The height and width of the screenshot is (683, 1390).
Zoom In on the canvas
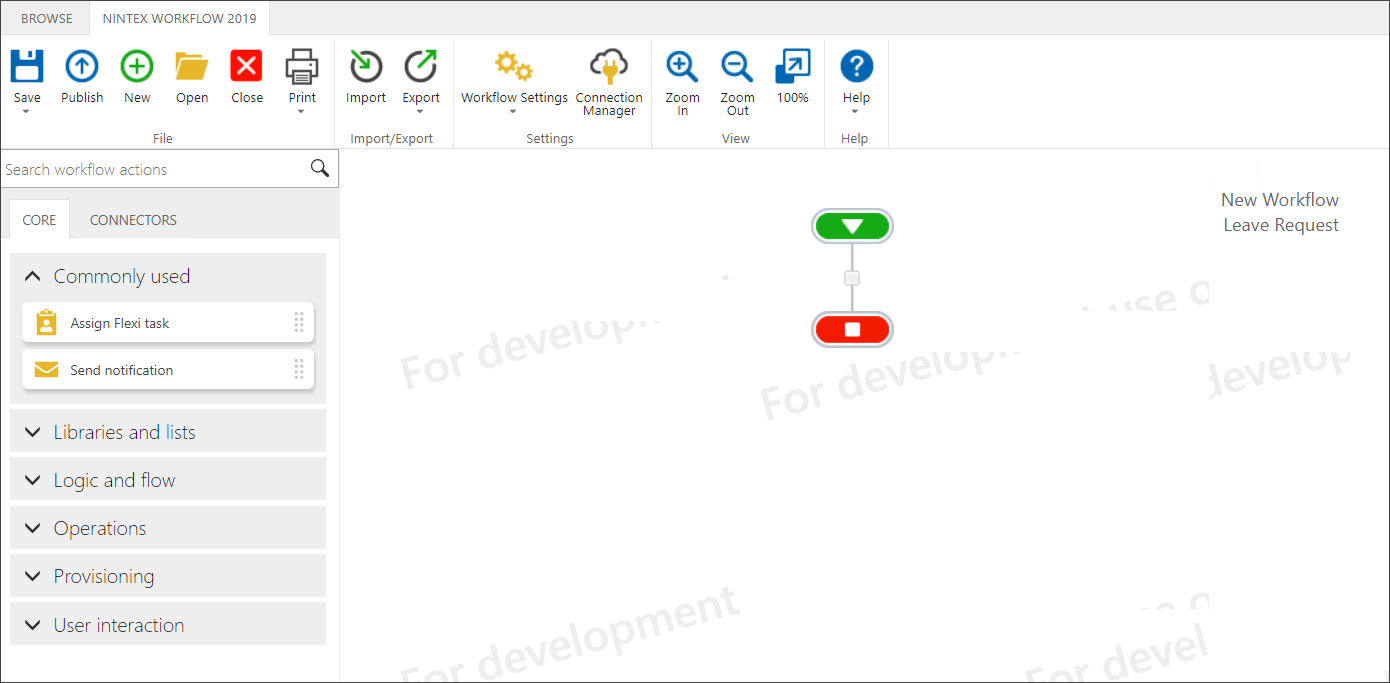[682, 66]
